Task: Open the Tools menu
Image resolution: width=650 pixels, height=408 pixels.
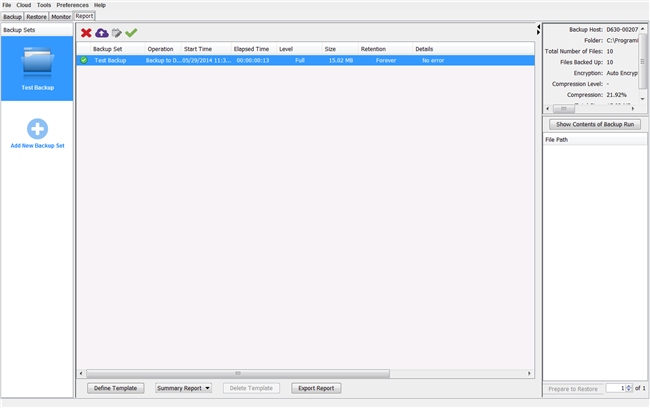Action: (44, 5)
